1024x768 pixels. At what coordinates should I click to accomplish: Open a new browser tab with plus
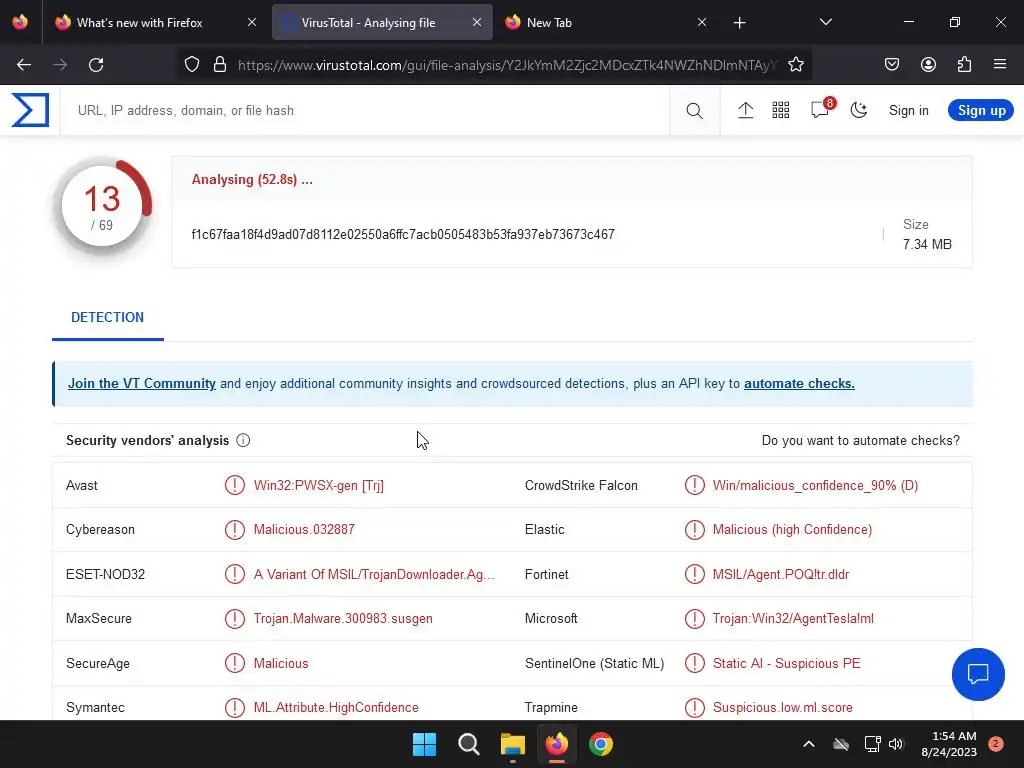tap(739, 23)
